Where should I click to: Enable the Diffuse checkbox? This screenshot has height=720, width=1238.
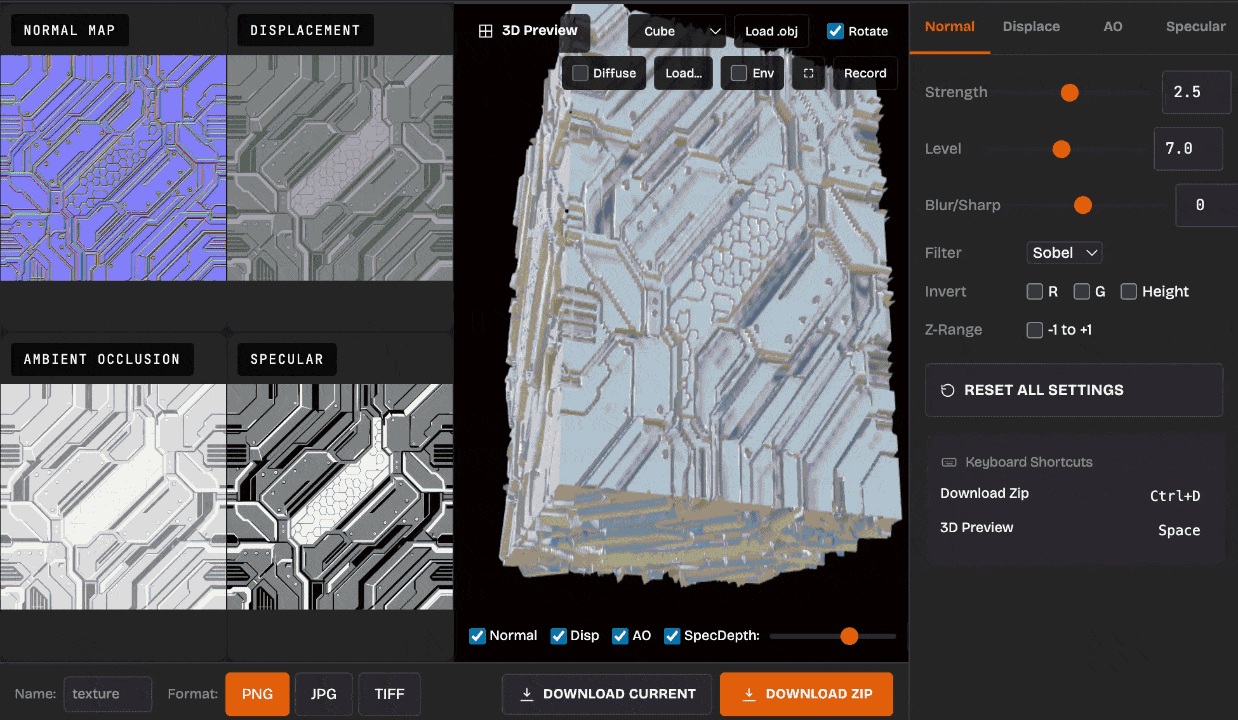(x=580, y=73)
